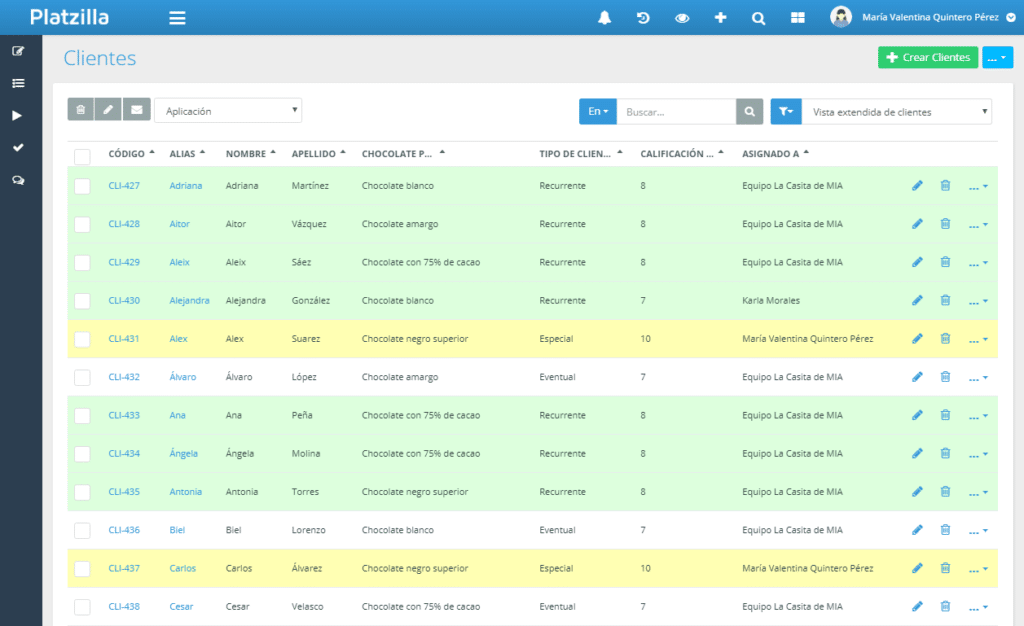Edit the CLI-431 row with pencil icon

[917, 339]
